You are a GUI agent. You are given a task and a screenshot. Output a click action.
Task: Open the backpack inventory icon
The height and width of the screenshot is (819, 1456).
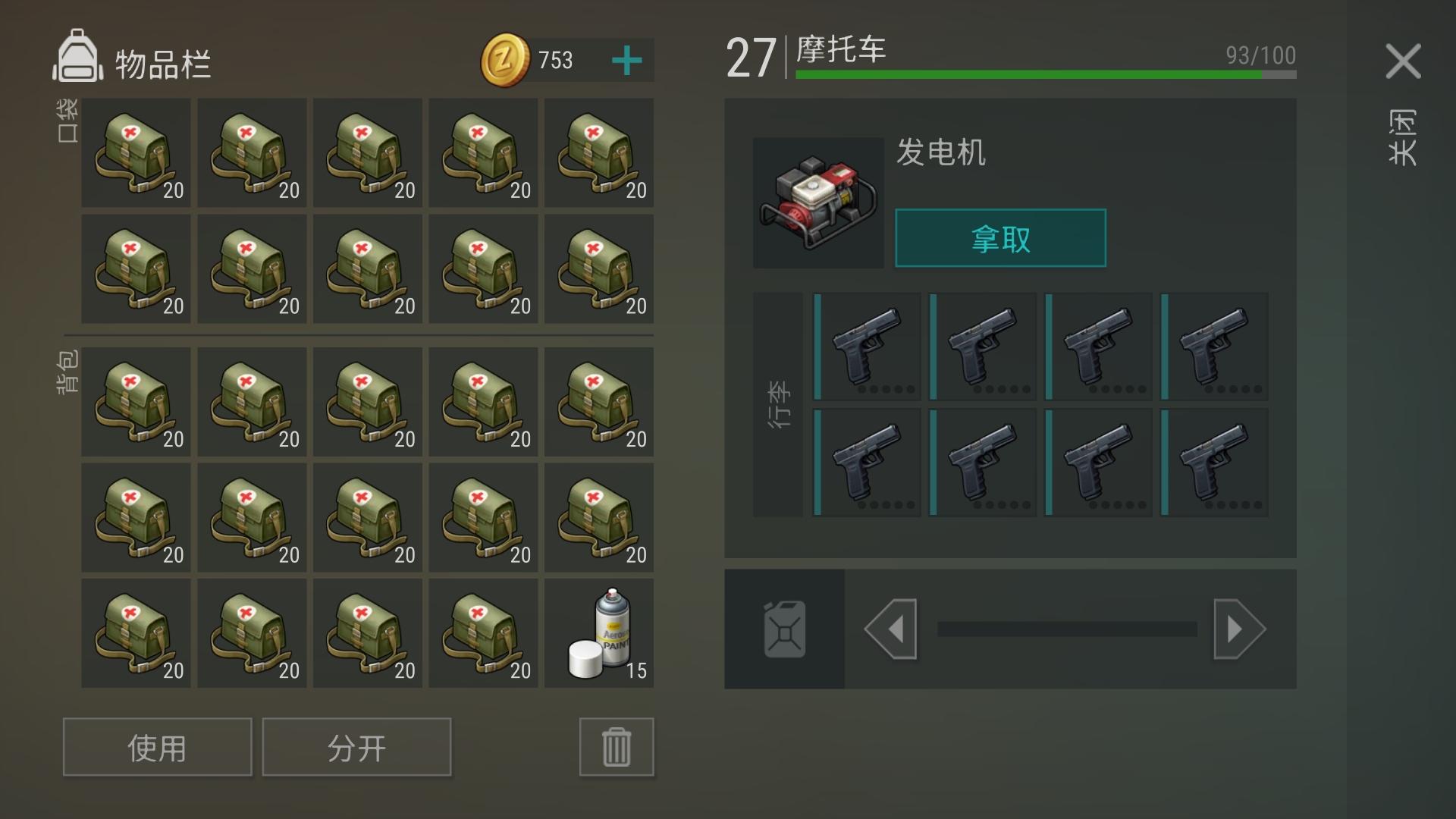point(77,56)
